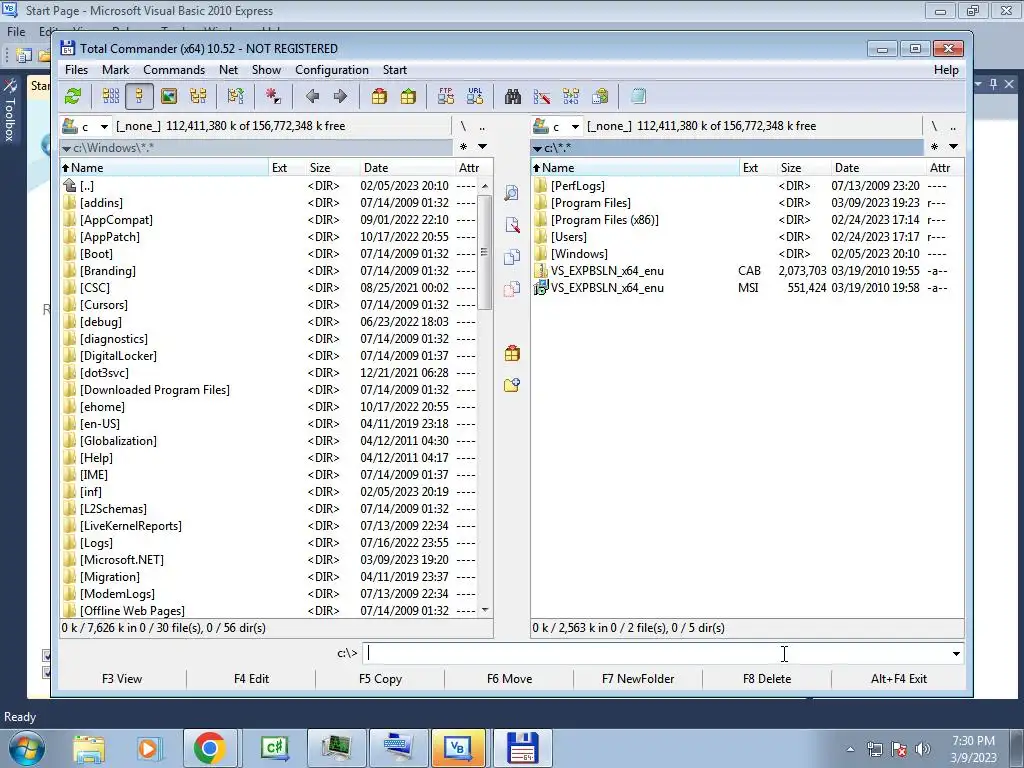Screen dimensions: 1024x768
Task: Go to root with left panel backslash button
Action: coord(463,126)
